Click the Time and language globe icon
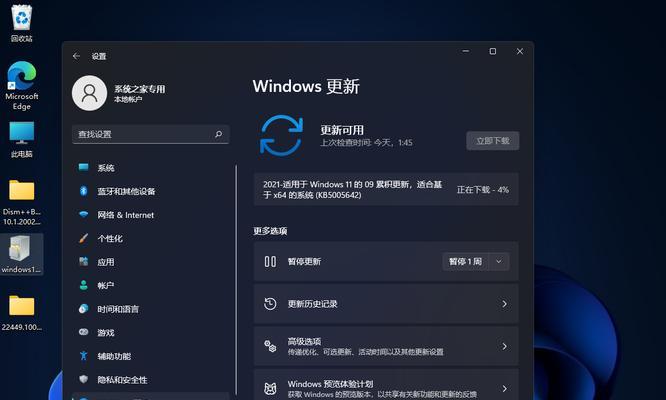Viewport: 666px width, 400px height. pyautogui.click(x=84, y=309)
